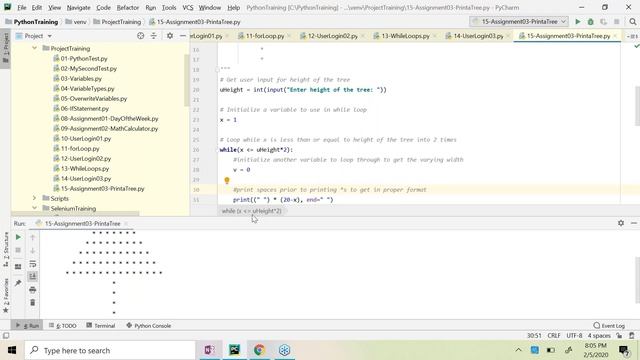Open the Structure side tool window
The width and height of the screenshot is (640, 360).
pyautogui.click(x=6, y=249)
